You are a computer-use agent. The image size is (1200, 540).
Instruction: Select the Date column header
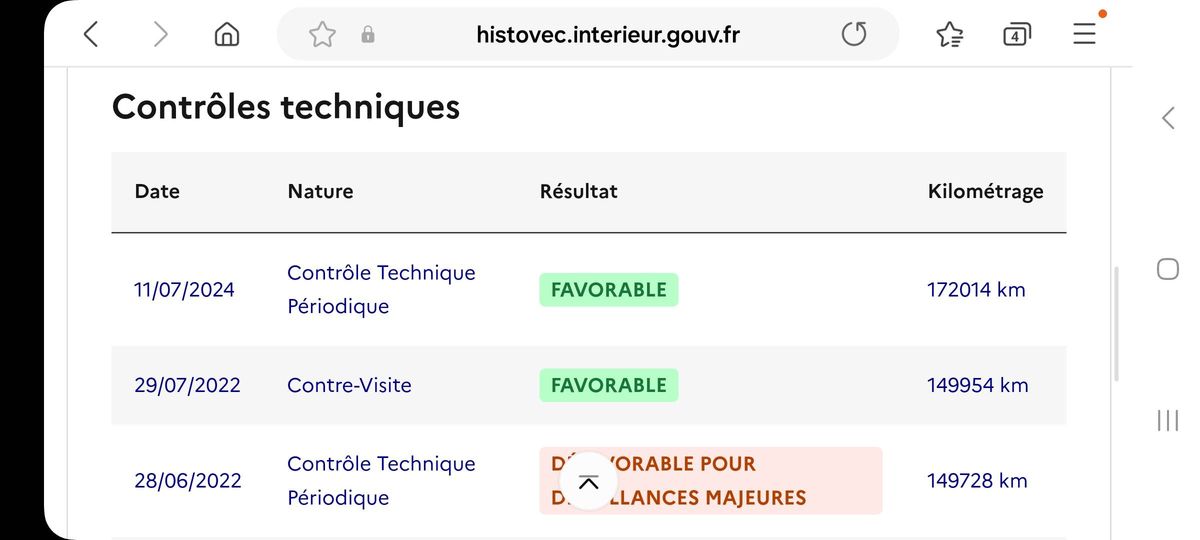[x=157, y=191]
